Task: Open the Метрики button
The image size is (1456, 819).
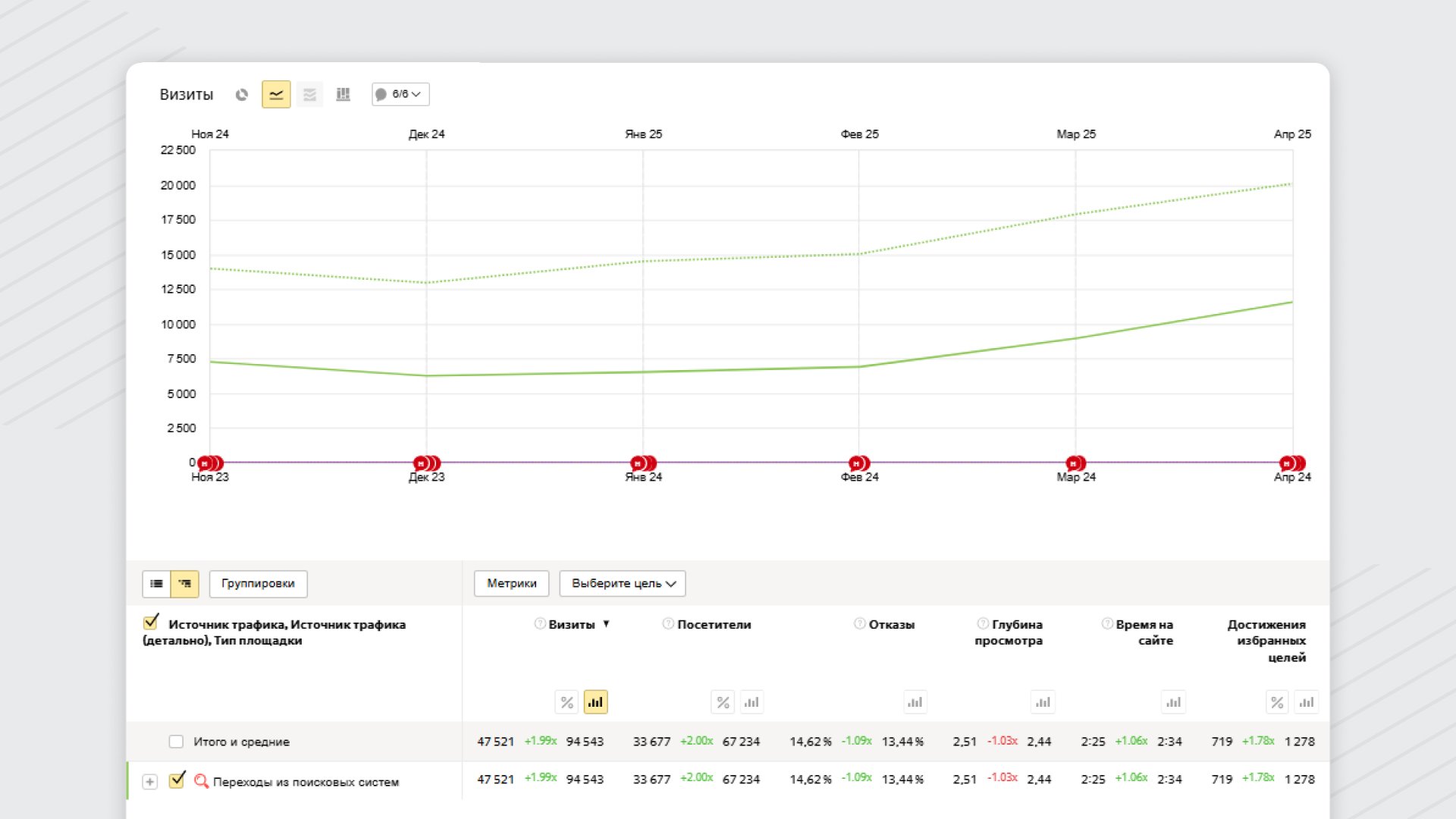Action: (x=511, y=584)
